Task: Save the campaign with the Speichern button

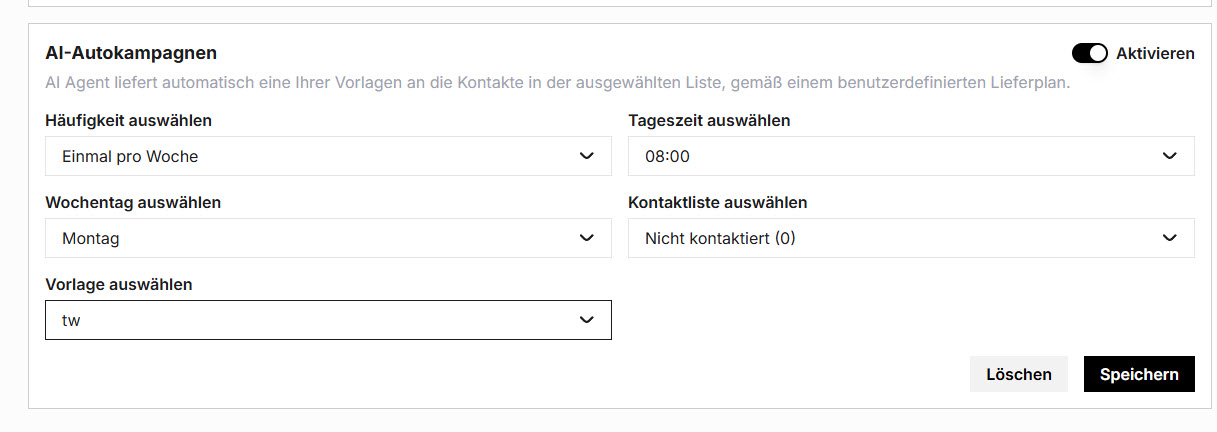Action: coord(1139,374)
